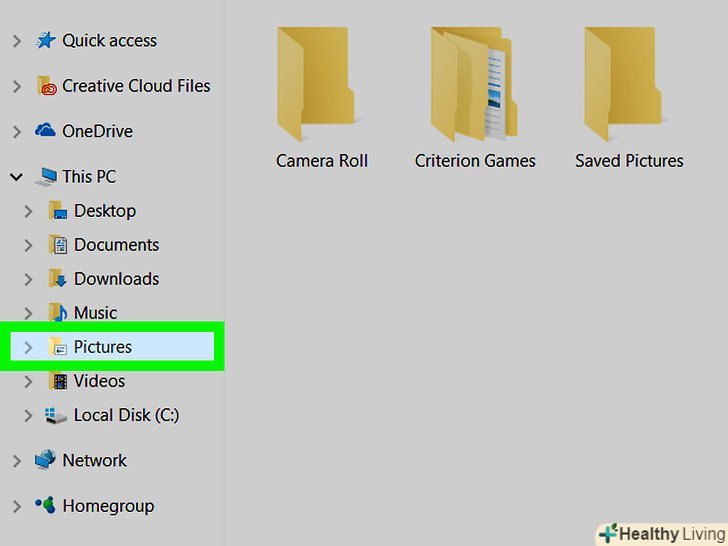Select the Criterion Games folder icon
The height and width of the screenshot is (546, 728).
coord(474,84)
